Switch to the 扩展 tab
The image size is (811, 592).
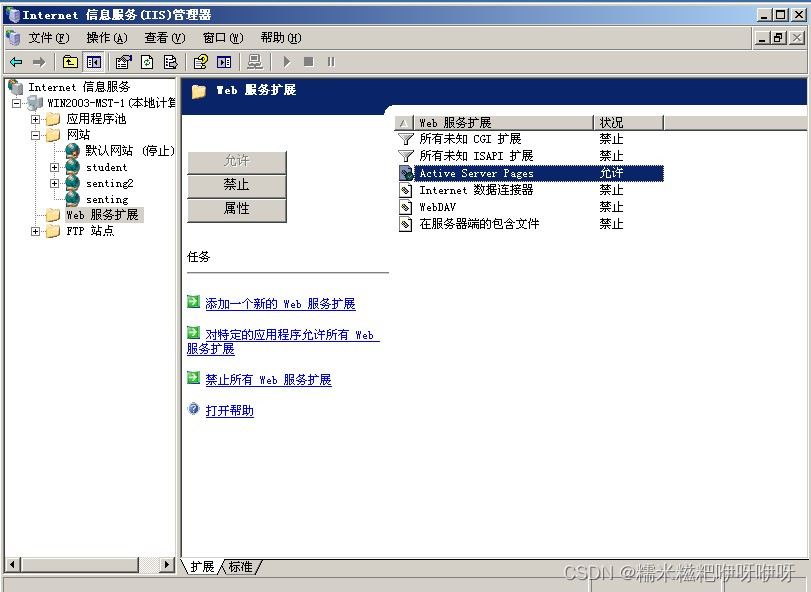[202, 567]
